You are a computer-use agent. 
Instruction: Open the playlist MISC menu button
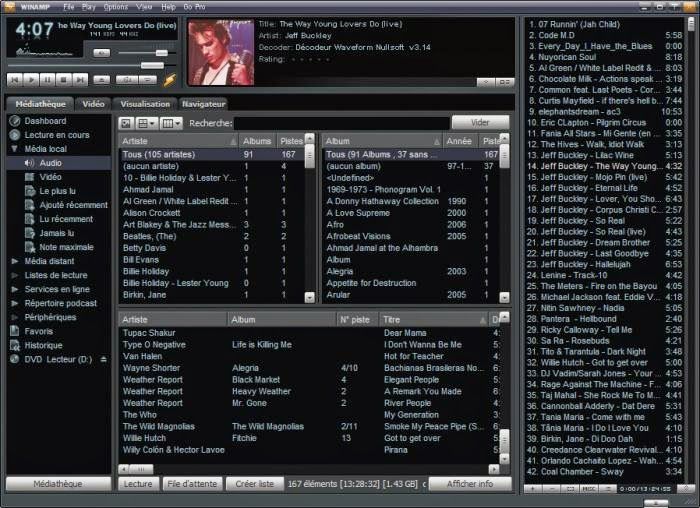[589, 489]
